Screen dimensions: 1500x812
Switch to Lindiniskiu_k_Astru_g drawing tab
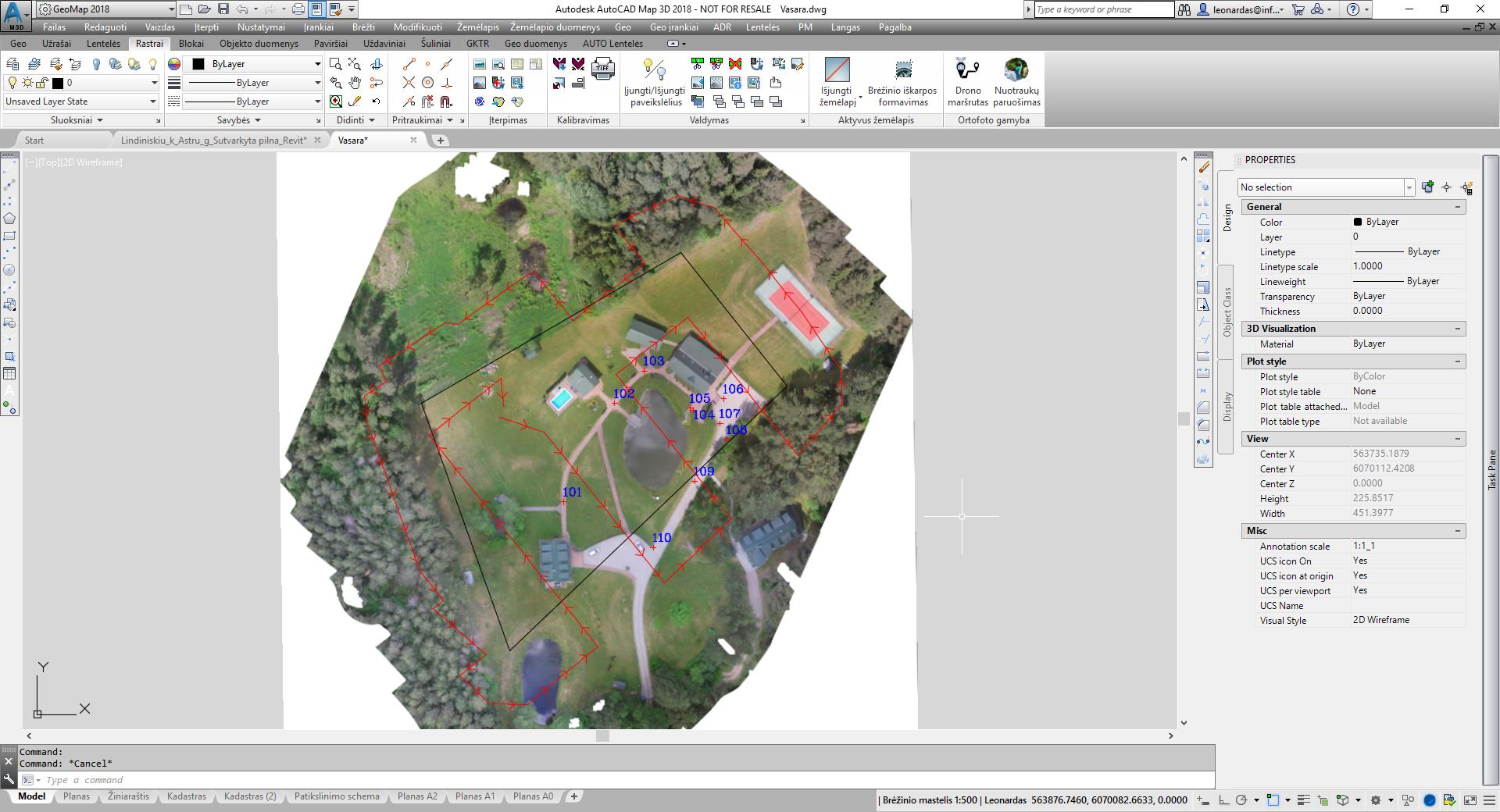click(x=213, y=141)
